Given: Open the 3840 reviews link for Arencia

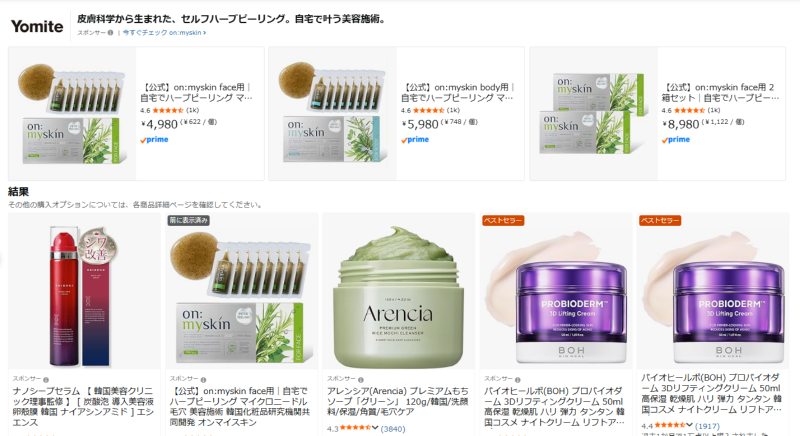Looking at the screenshot, I should point(393,429).
